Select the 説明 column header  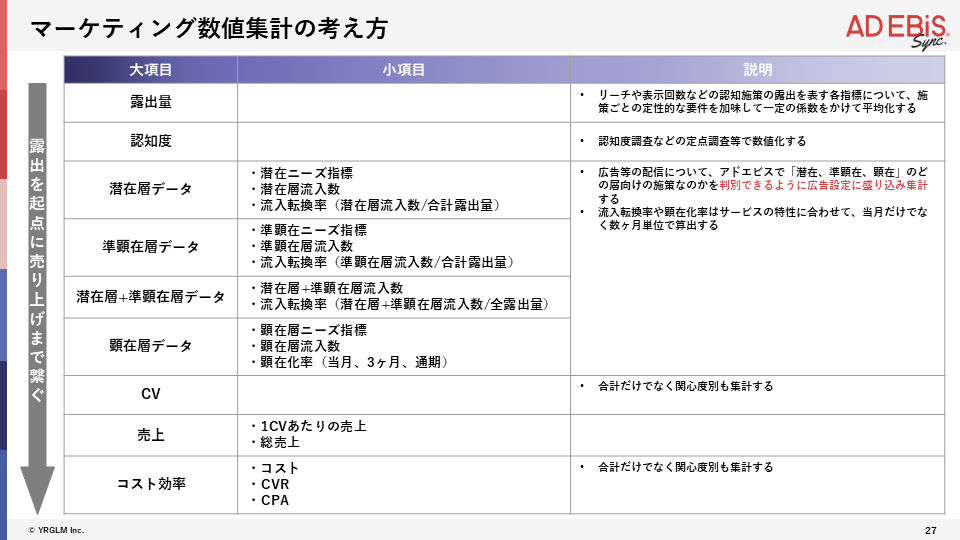click(758, 70)
